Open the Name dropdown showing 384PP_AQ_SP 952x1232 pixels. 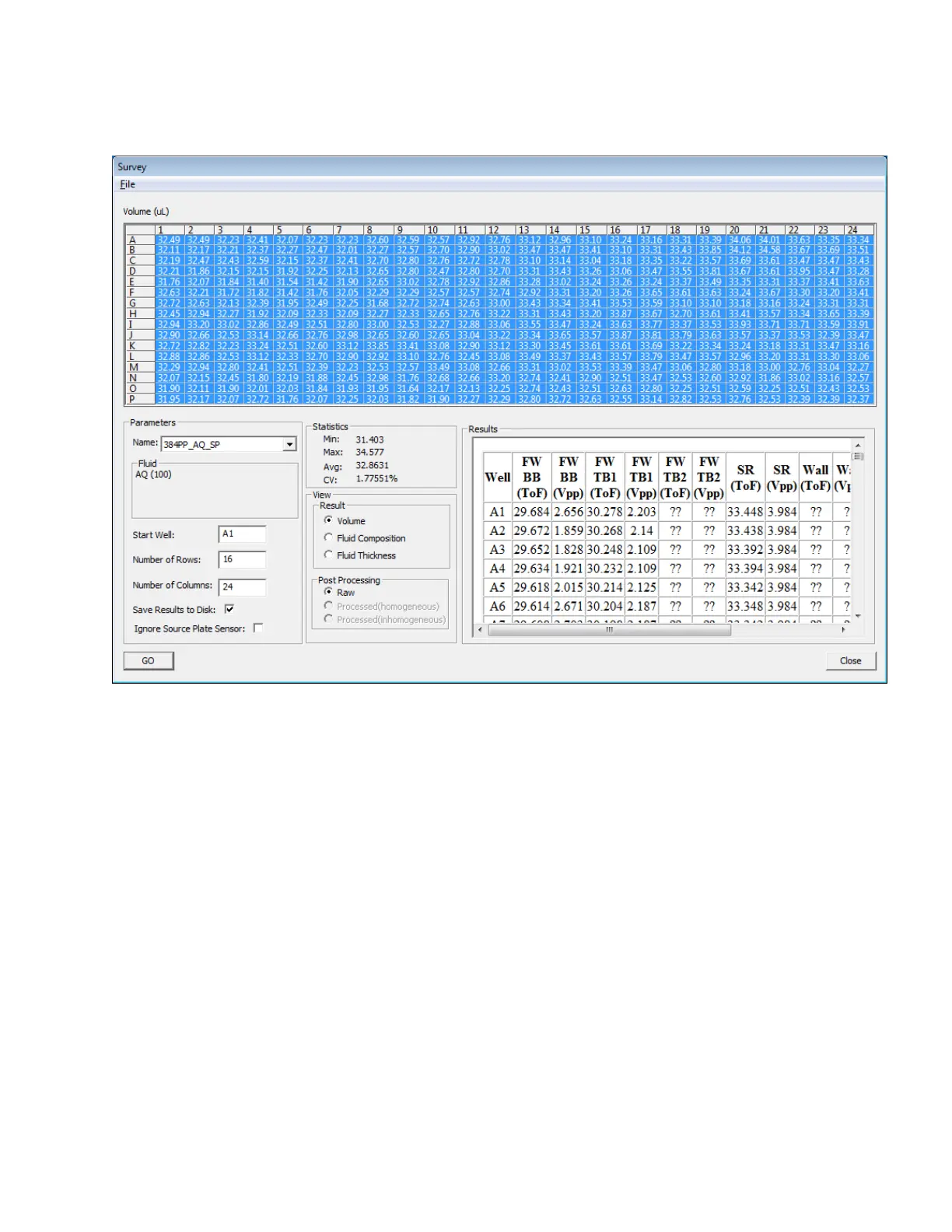(x=289, y=444)
